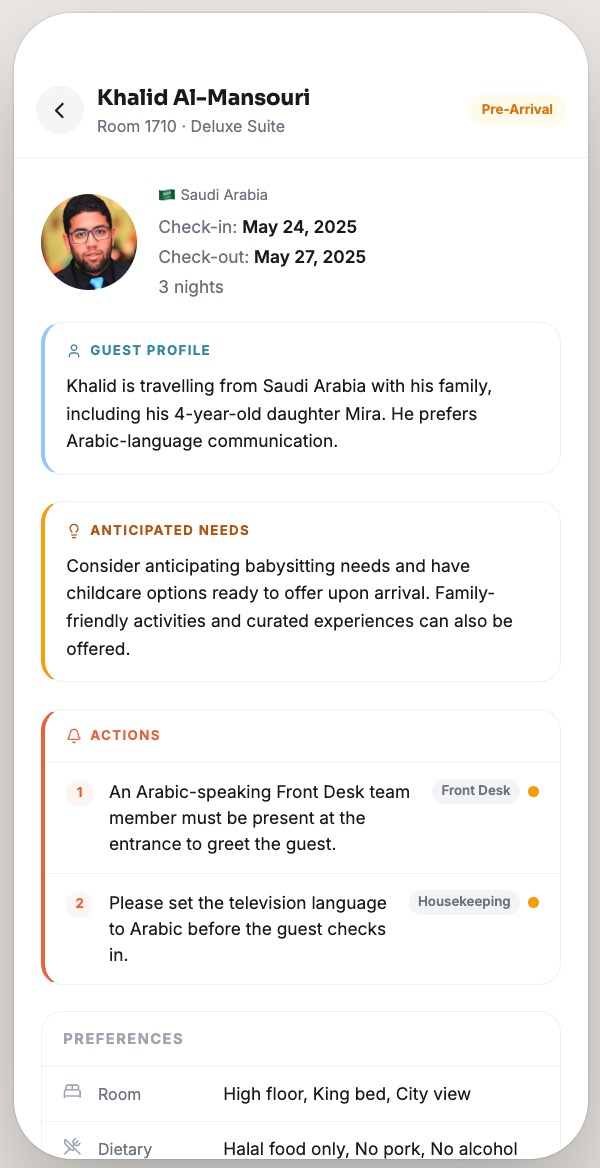
Task: Click the Actions bell icon
Action: tap(74, 735)
